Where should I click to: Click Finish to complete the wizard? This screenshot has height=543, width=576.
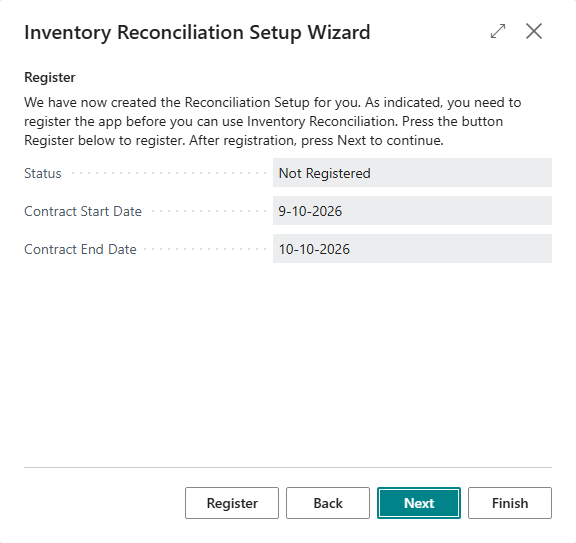point(510,503)
